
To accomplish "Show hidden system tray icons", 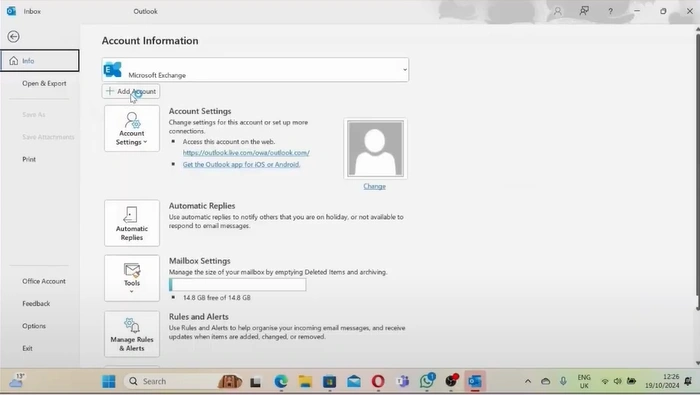I will pos(528,382).
